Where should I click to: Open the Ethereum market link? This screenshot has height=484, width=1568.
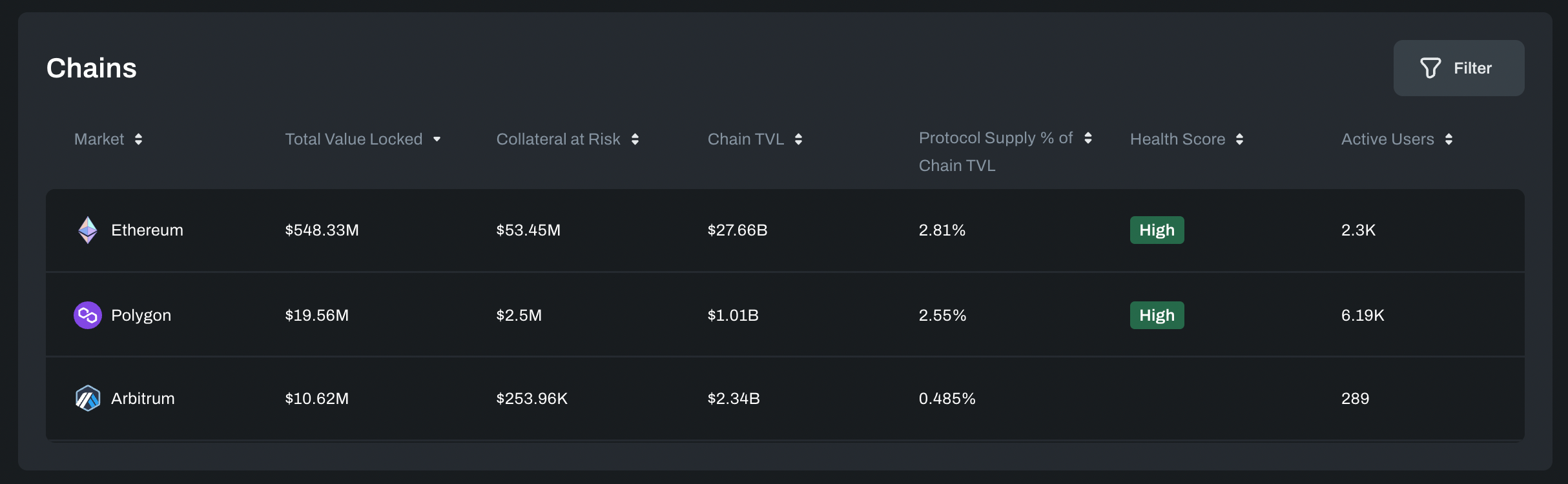[147, 230]
